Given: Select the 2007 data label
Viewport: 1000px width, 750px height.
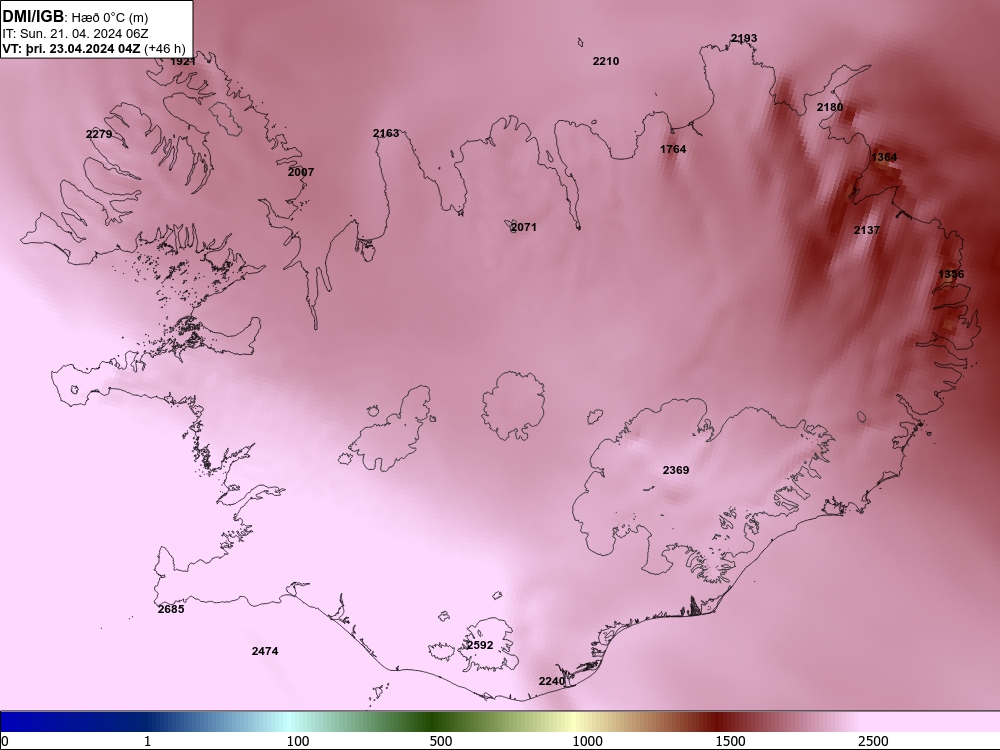Looking at the screenshot, I should pyautogui.click(x=301, y=172).
